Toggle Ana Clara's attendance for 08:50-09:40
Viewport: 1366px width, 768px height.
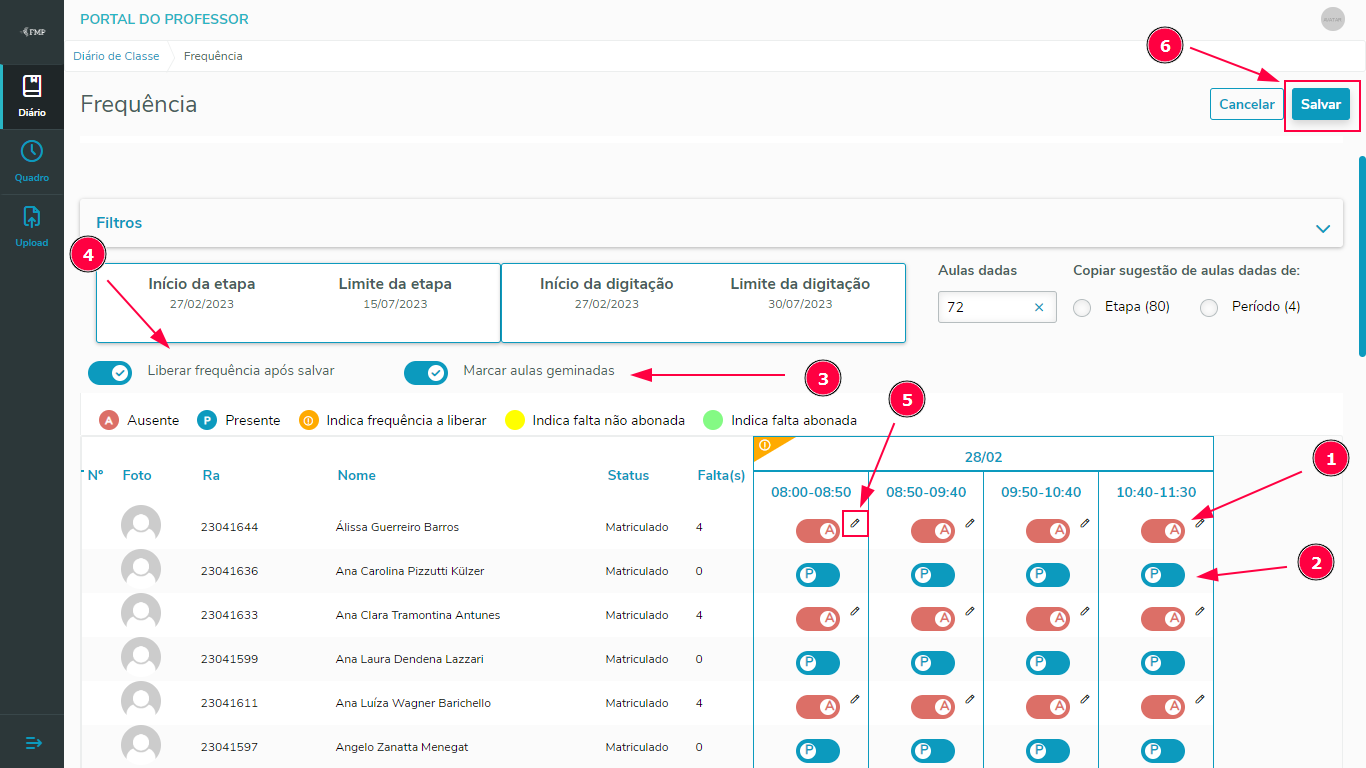(x=933, y=619)
